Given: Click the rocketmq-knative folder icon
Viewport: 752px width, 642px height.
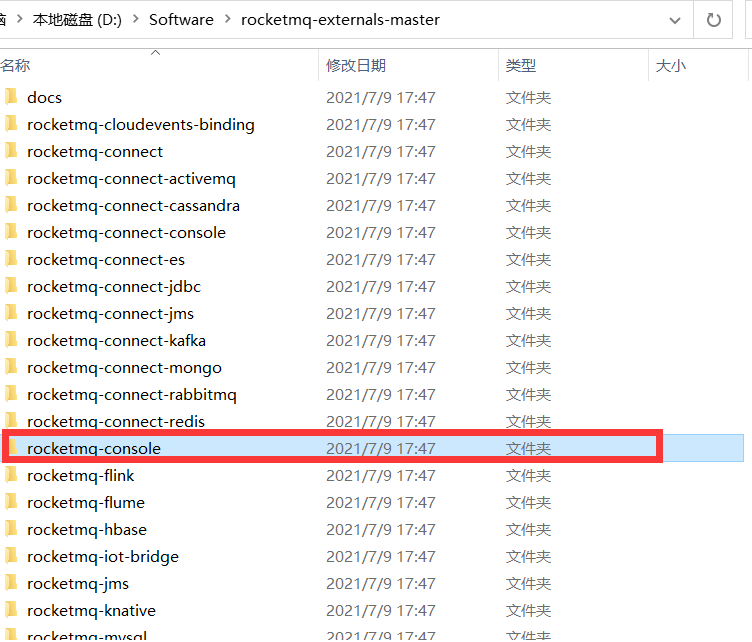Looking at the screenshot, I should (x=11, y=609).
